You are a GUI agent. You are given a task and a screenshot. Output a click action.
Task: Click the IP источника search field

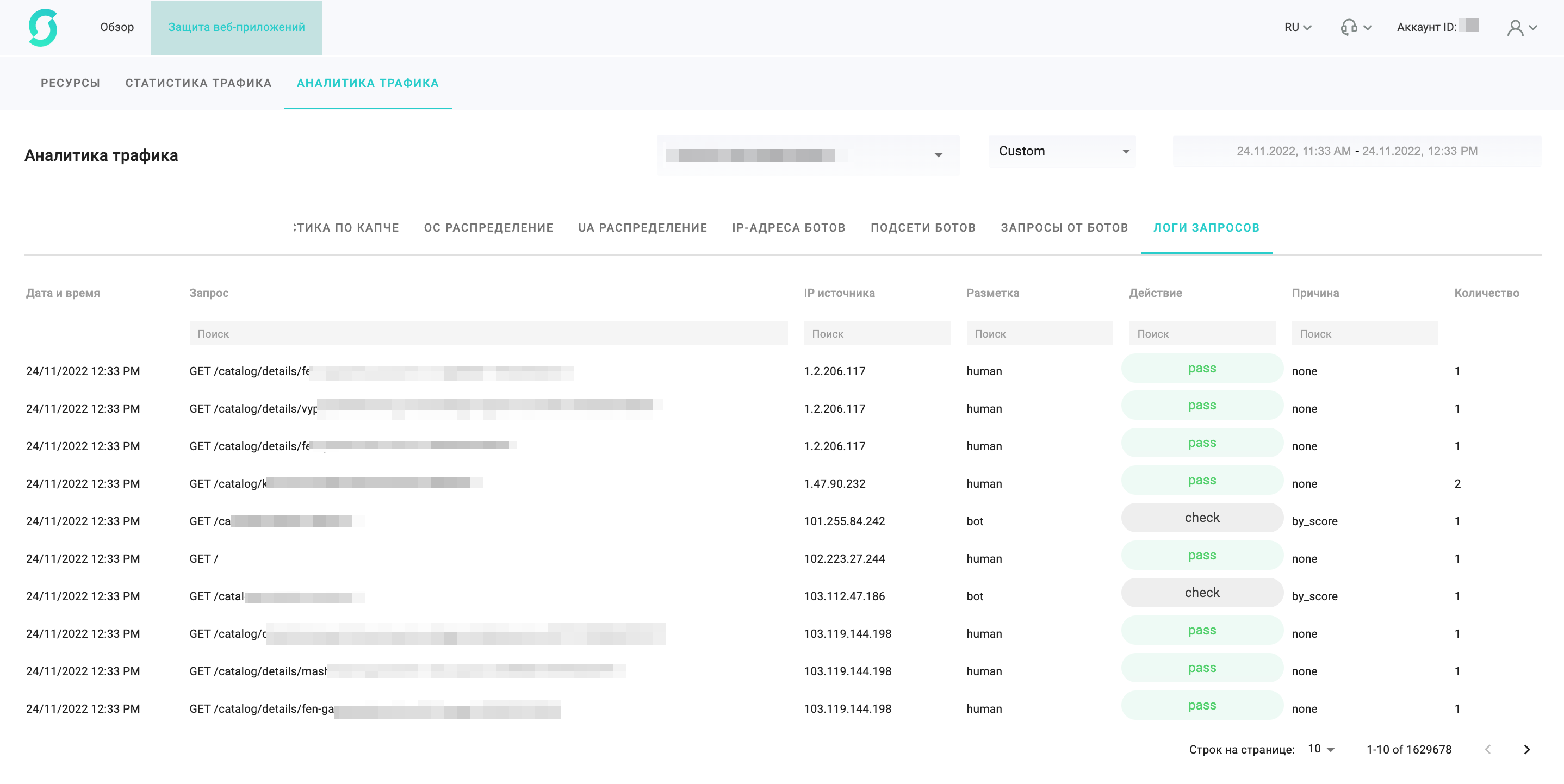pos(877,334)
